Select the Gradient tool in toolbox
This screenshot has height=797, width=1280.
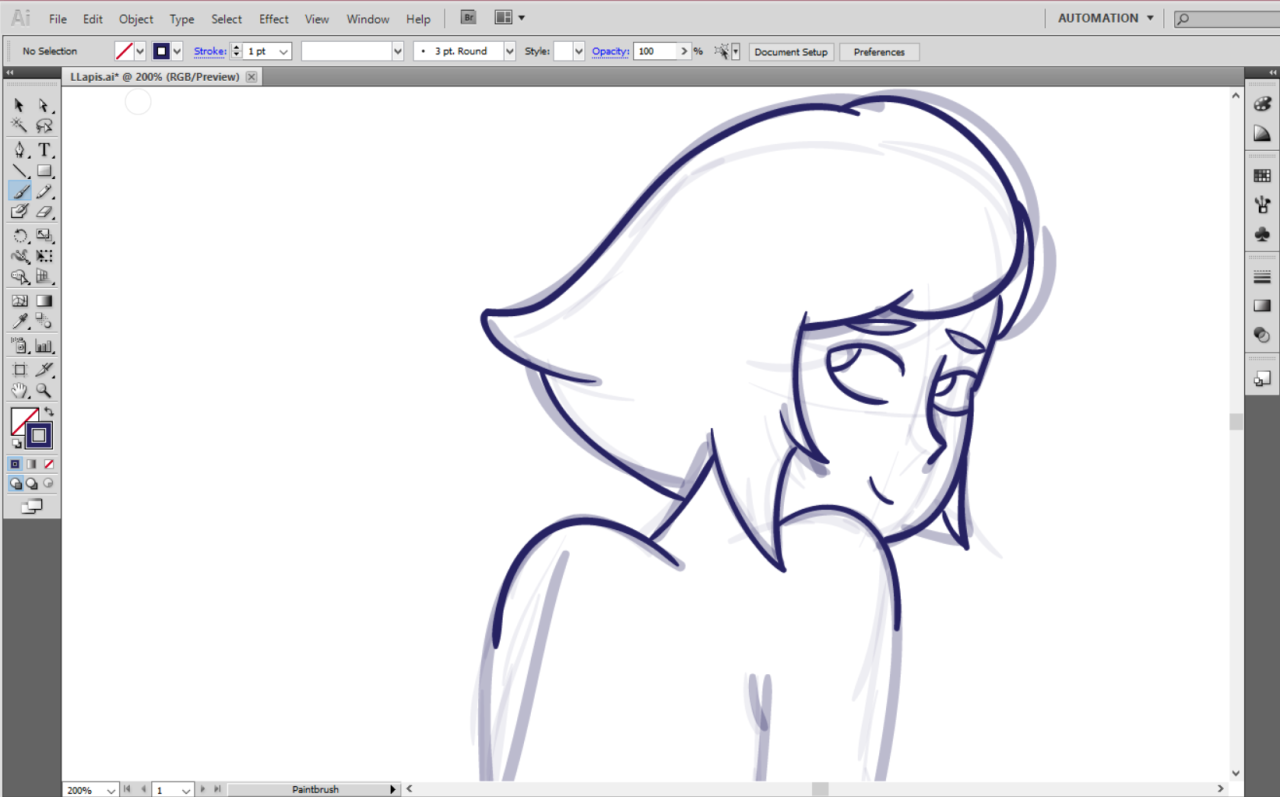[44, 301]
